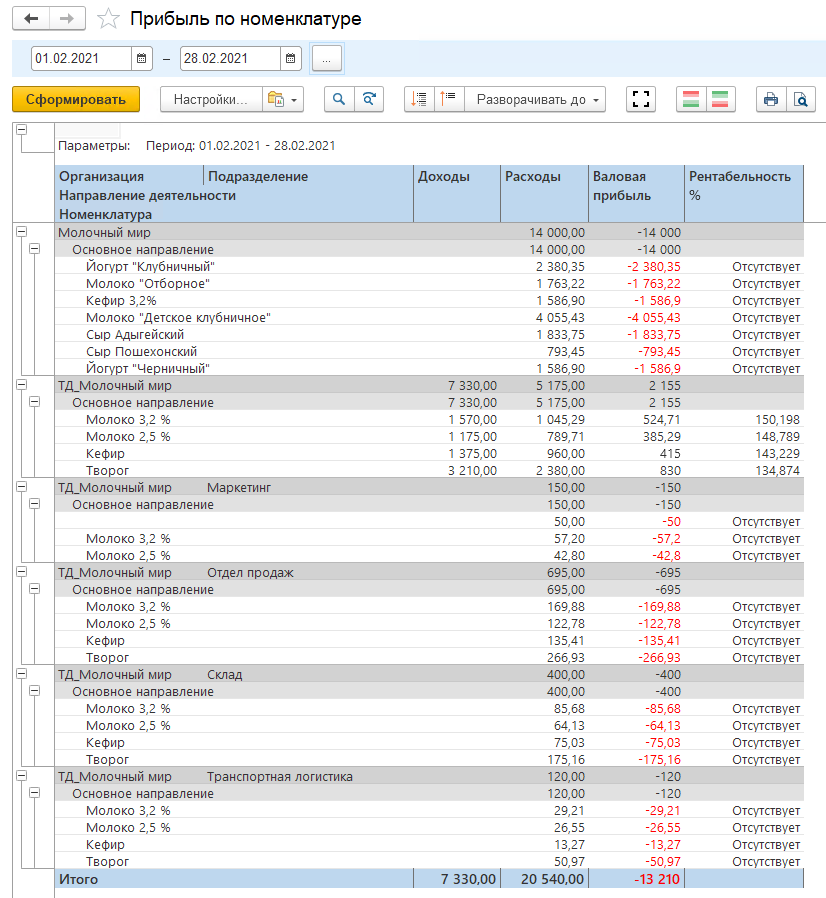This screenshot has width=826, height=898.
Task: Add report to favorites with star icon
Action: 108,19
